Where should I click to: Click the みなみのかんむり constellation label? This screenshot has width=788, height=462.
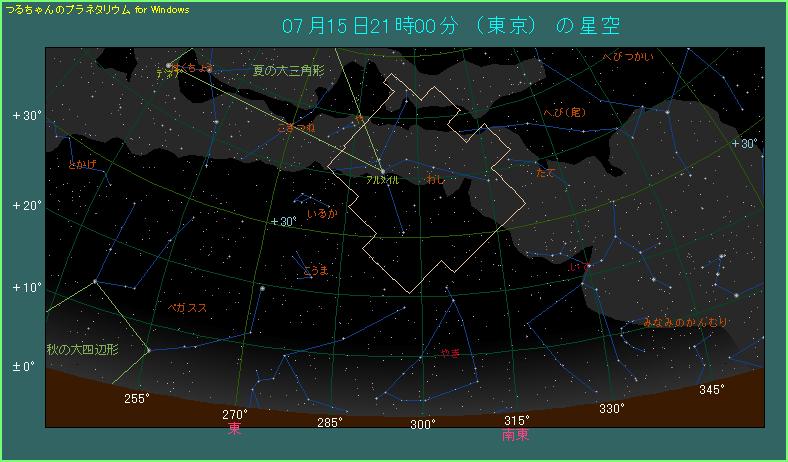686,322
